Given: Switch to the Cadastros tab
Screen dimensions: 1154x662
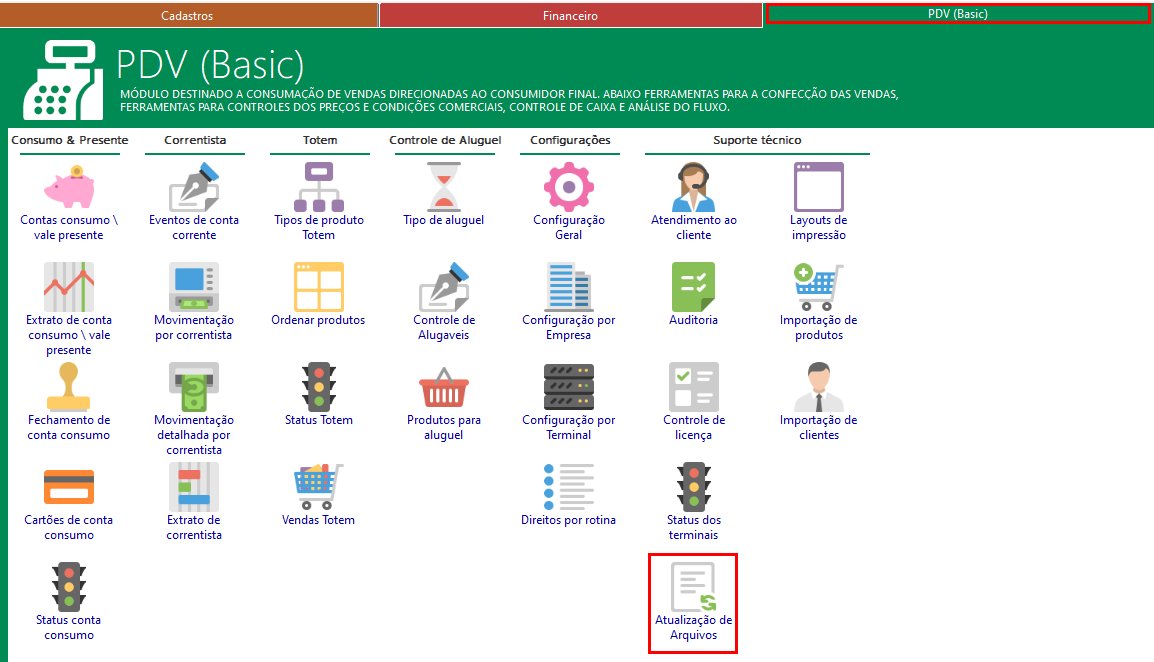Looking at the screenshot, I should [187, 16].
